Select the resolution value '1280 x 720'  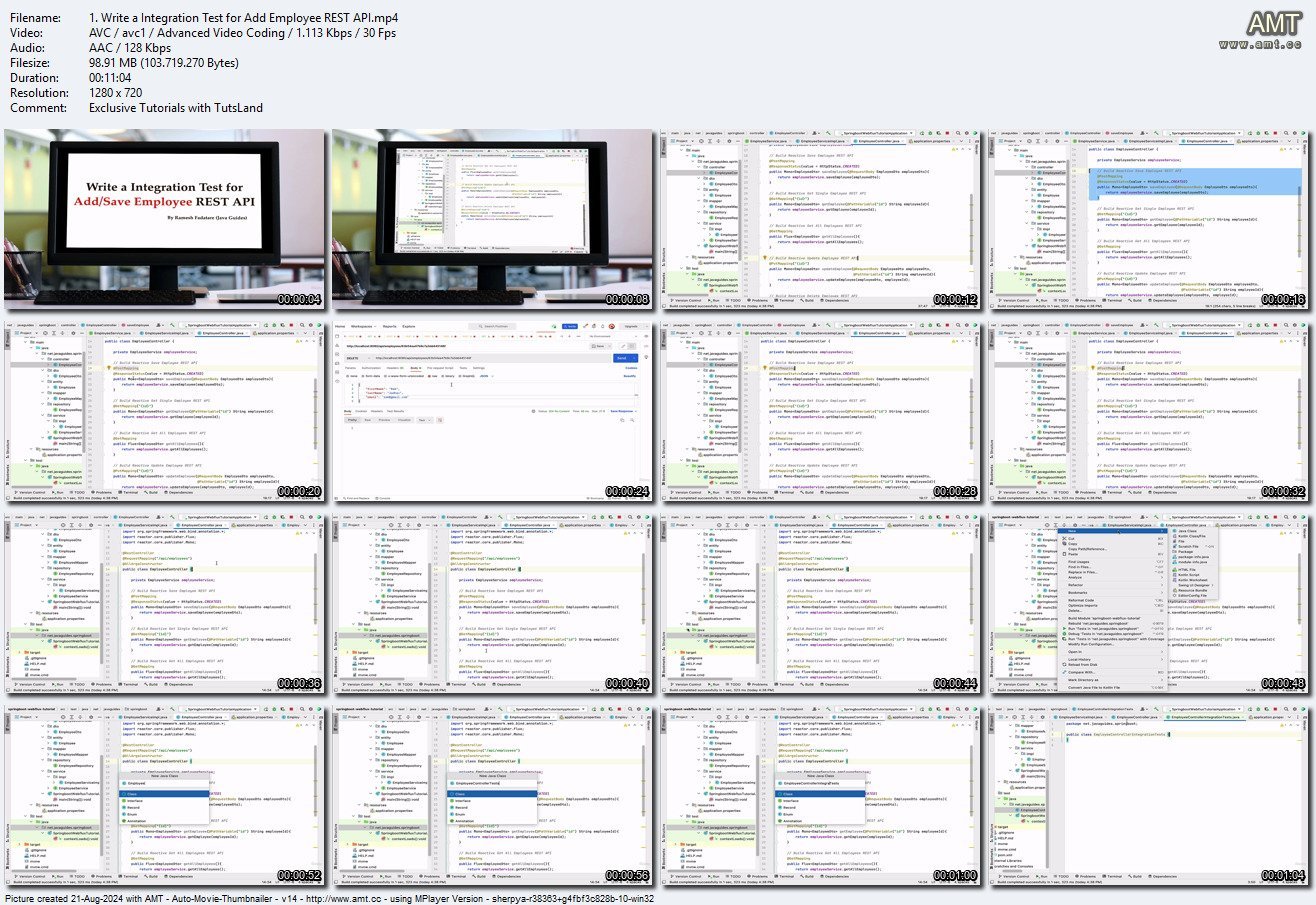coord(117,93)
